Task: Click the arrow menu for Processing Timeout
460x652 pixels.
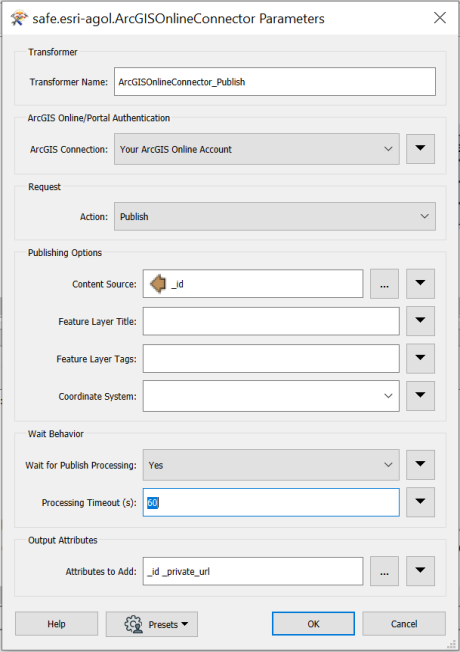Action: [420, 502]
